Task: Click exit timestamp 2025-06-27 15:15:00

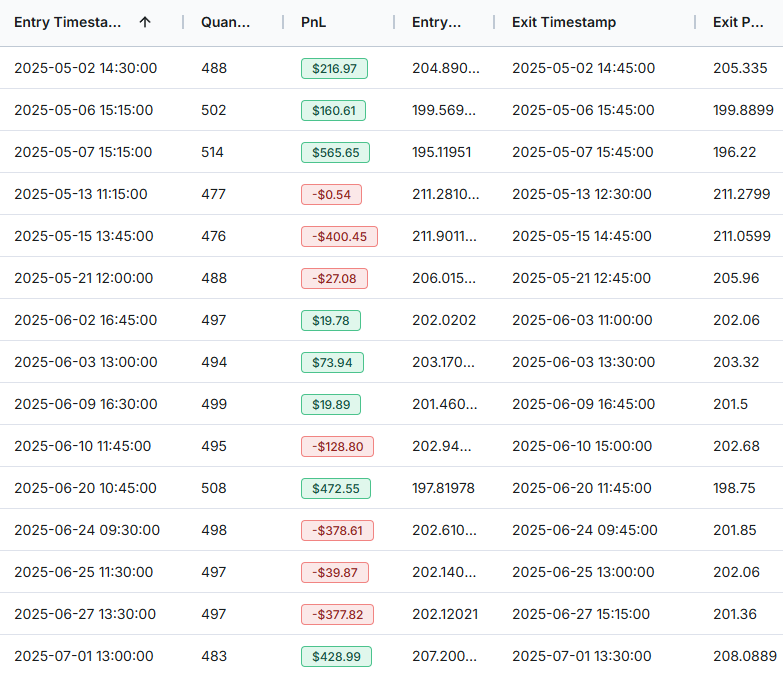Action: pos(581,613)
